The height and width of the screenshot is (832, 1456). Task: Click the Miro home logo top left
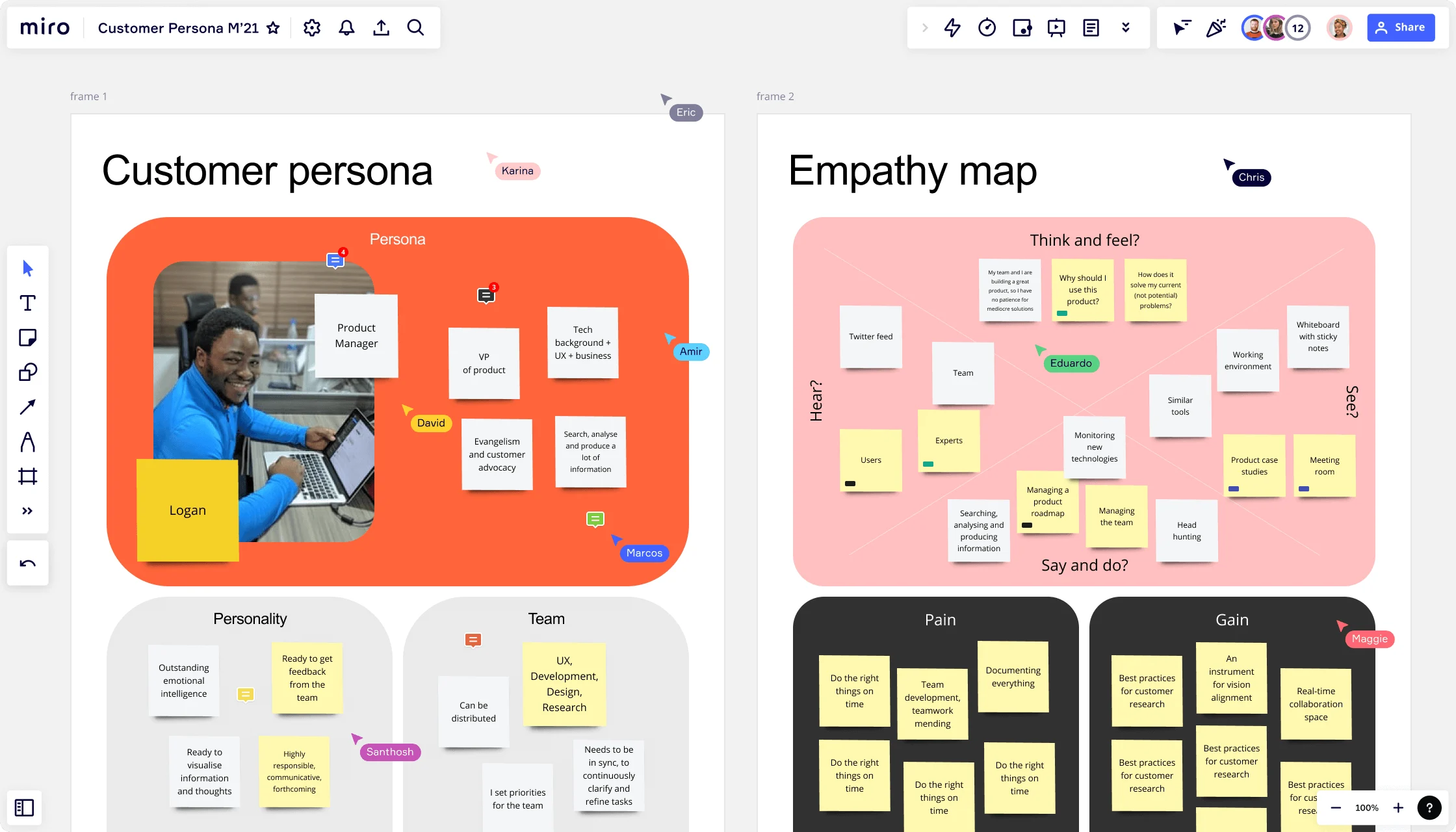(x=44, y=27)
